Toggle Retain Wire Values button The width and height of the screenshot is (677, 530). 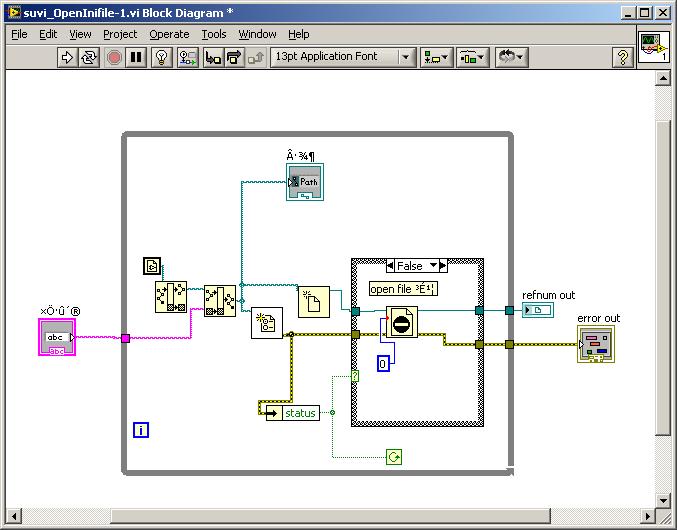(188, 57)
